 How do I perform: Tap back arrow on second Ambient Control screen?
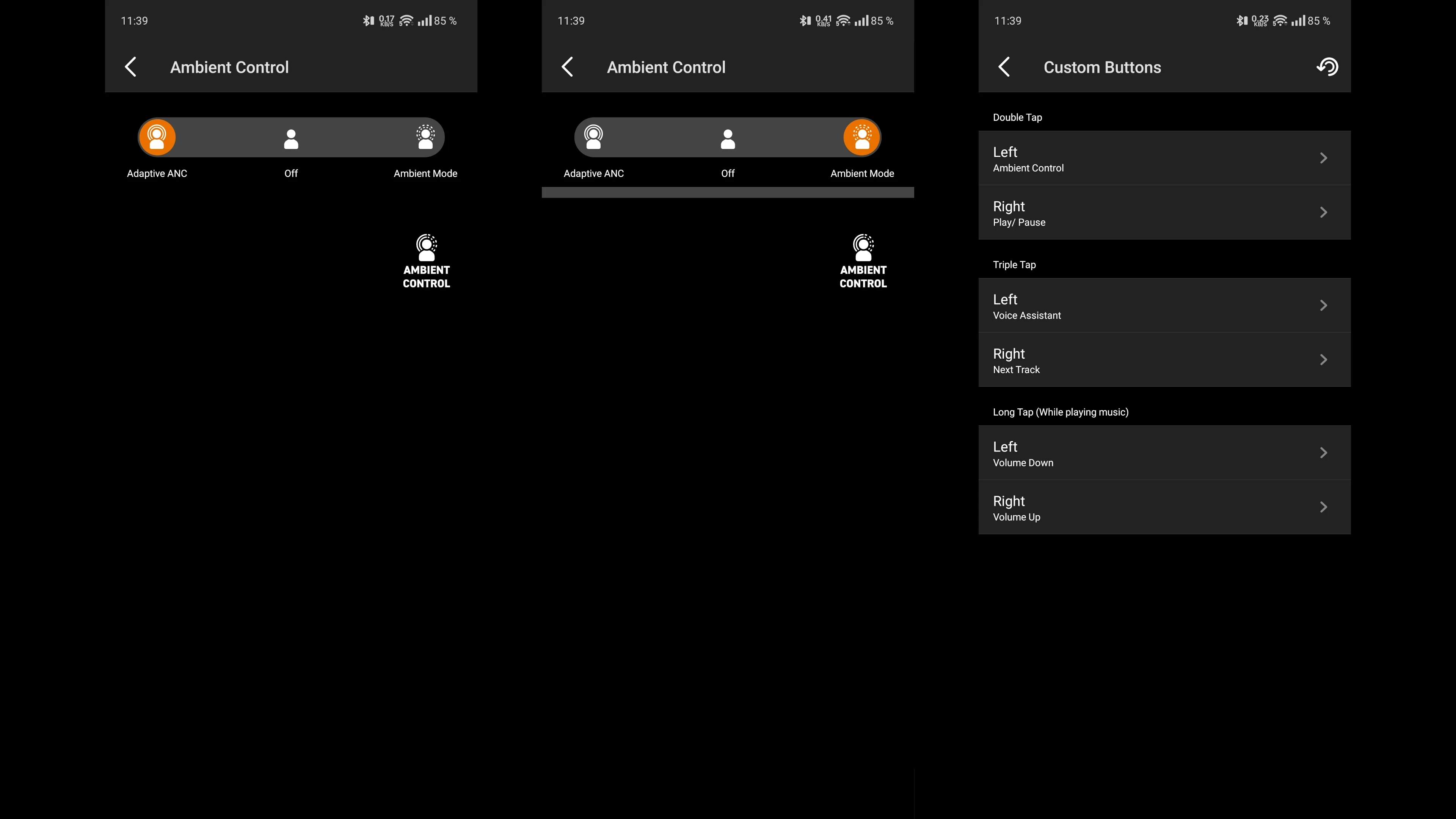[568, 67]
